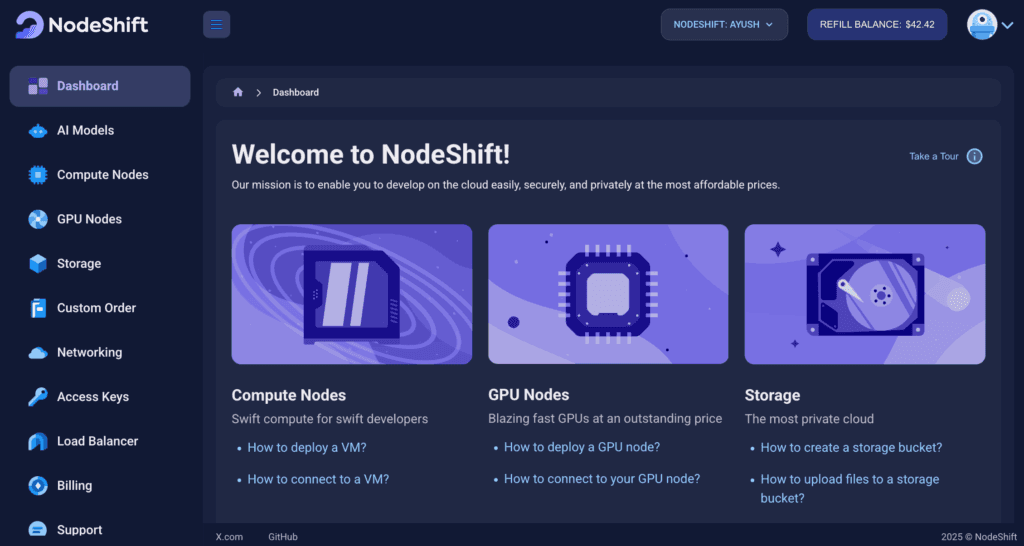
Task: Click the breadcrumb home icon
Action: (x=238, y=92)
